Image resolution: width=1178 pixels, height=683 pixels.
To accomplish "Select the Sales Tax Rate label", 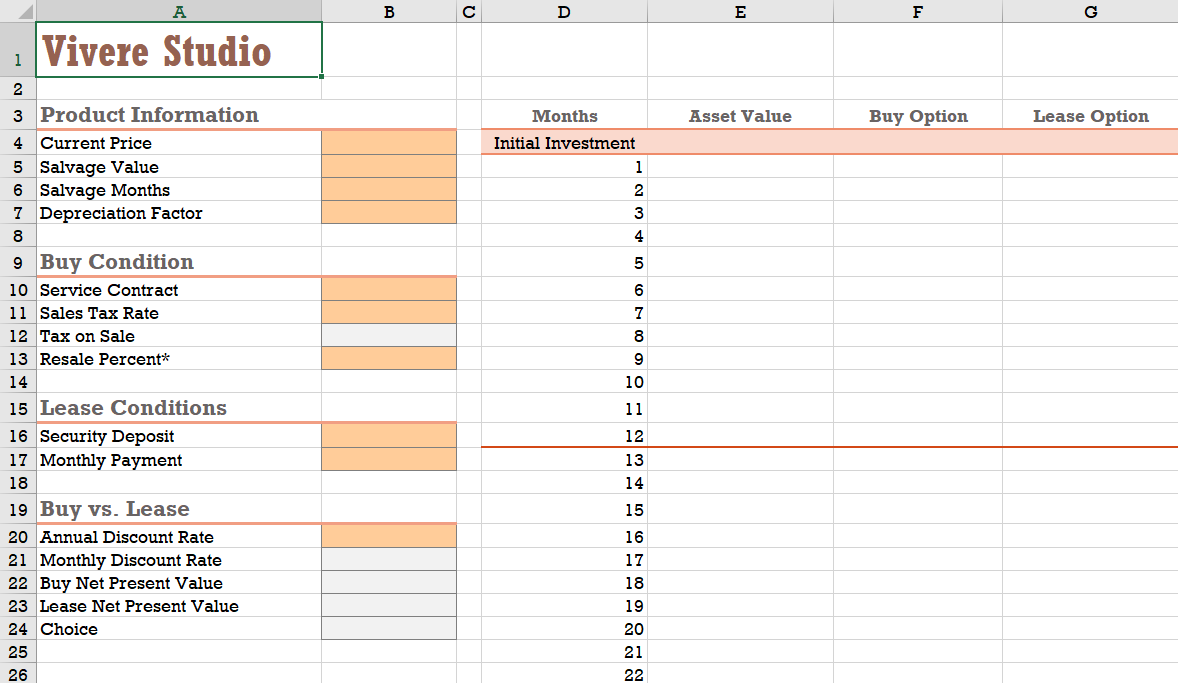I will [x=99, y=313].
